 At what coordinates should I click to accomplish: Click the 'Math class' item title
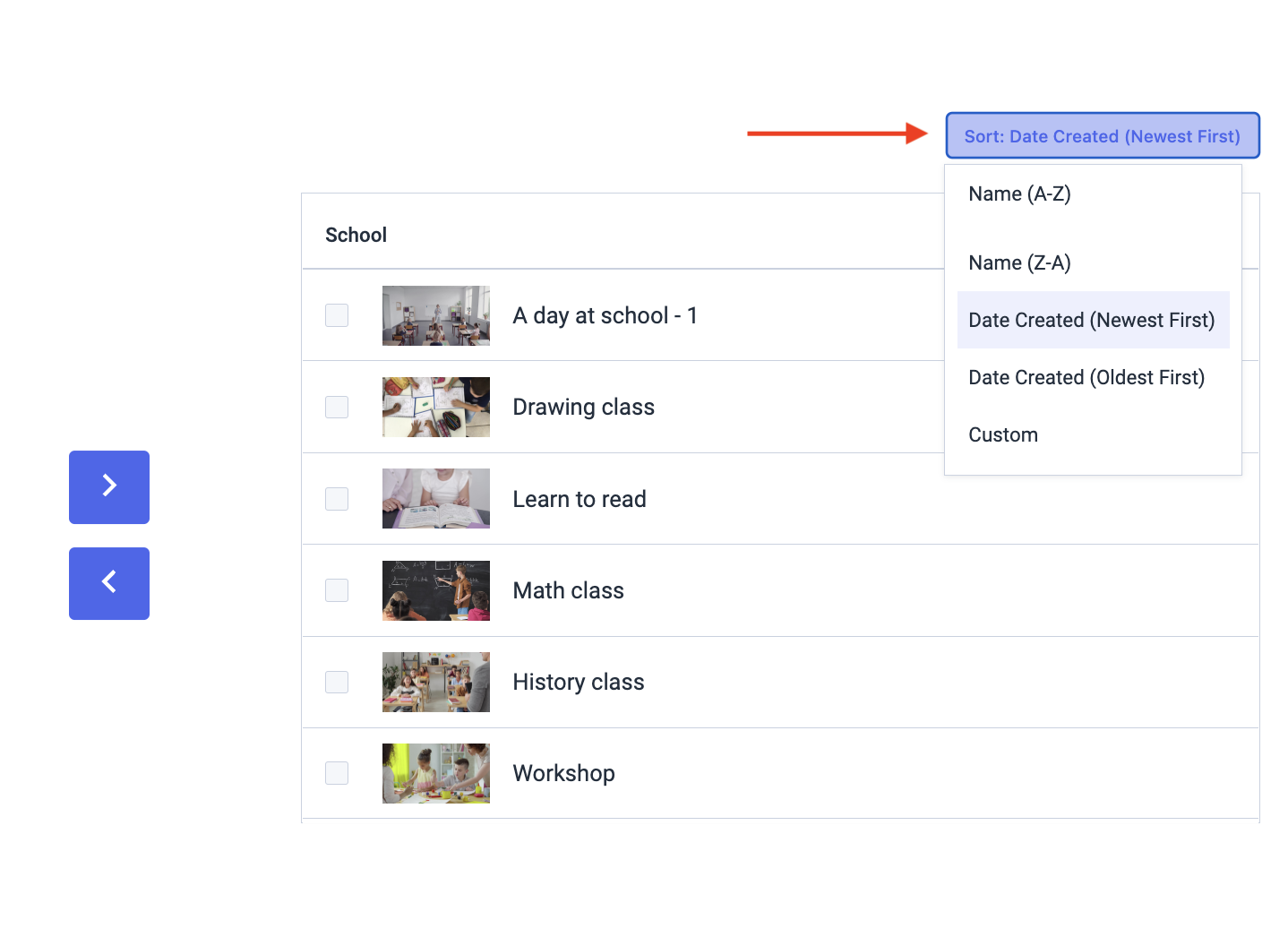(568, 590)
